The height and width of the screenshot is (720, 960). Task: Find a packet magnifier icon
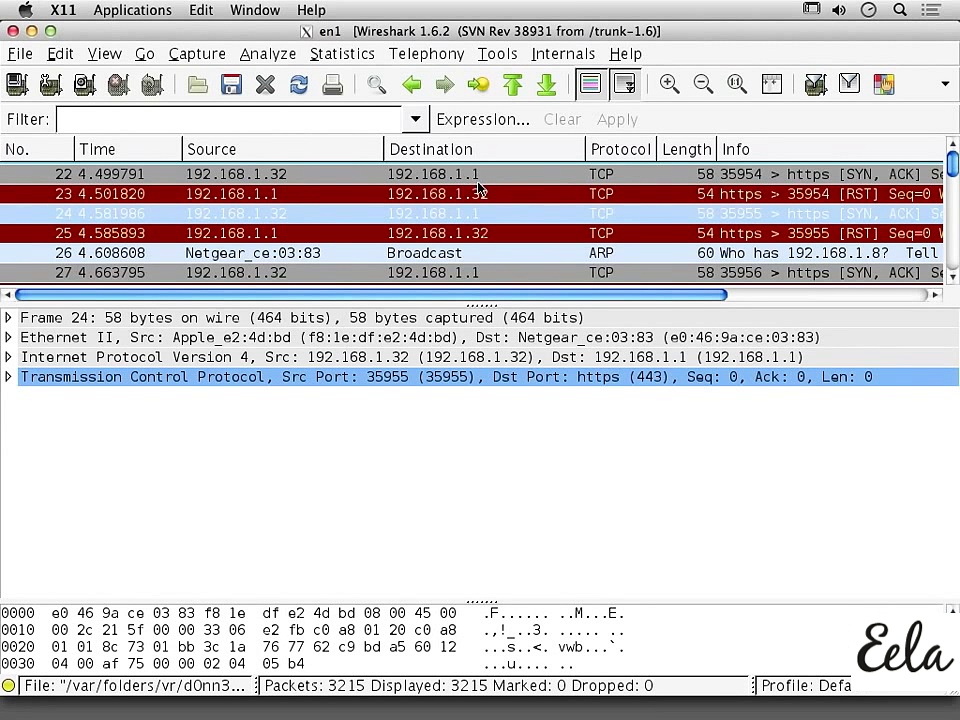[377, 84]
